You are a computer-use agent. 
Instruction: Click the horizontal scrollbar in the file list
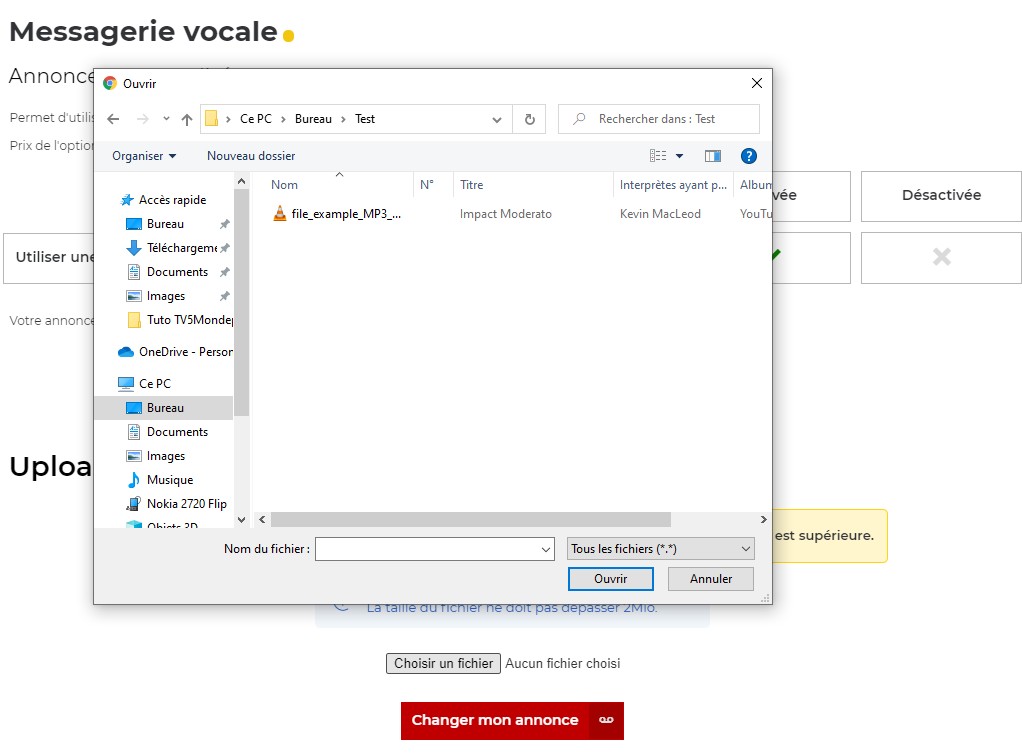pos(470,520)
